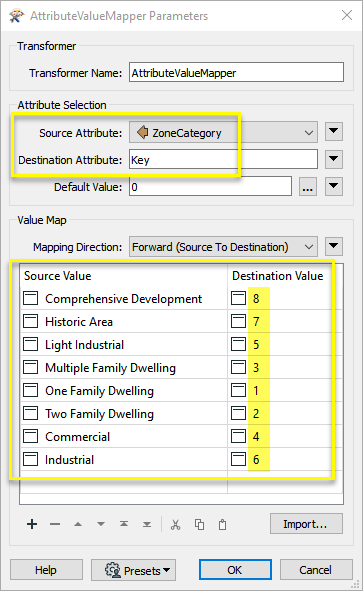Add a new row with plus icon

tap(32, 524)
